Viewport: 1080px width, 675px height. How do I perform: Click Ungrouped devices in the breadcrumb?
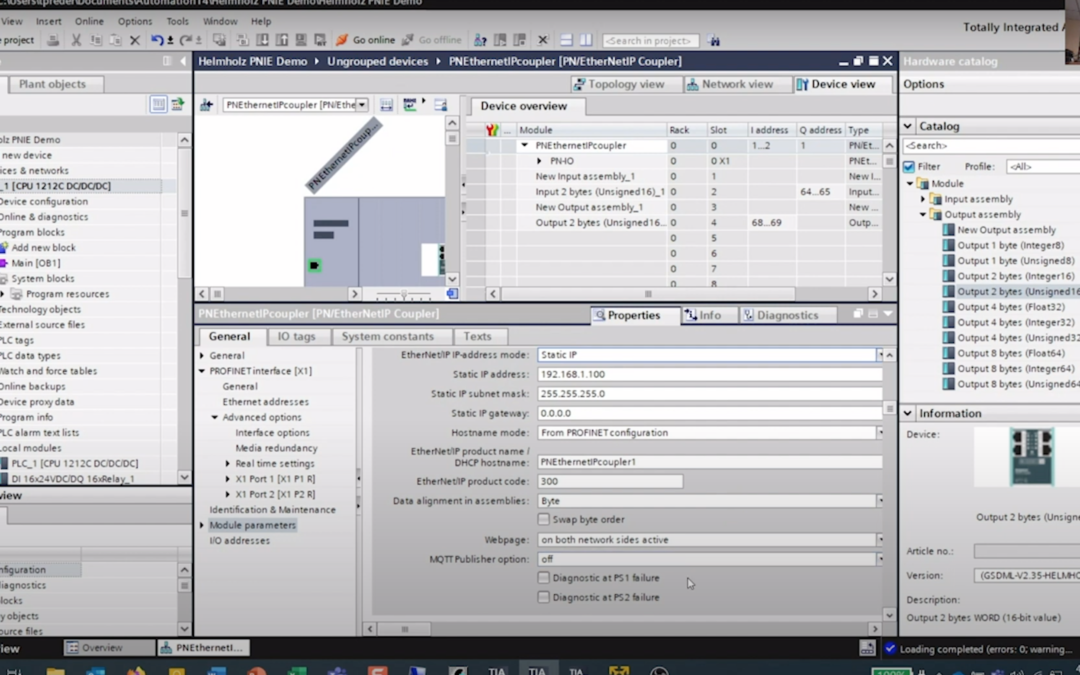[x=377, y=61]
